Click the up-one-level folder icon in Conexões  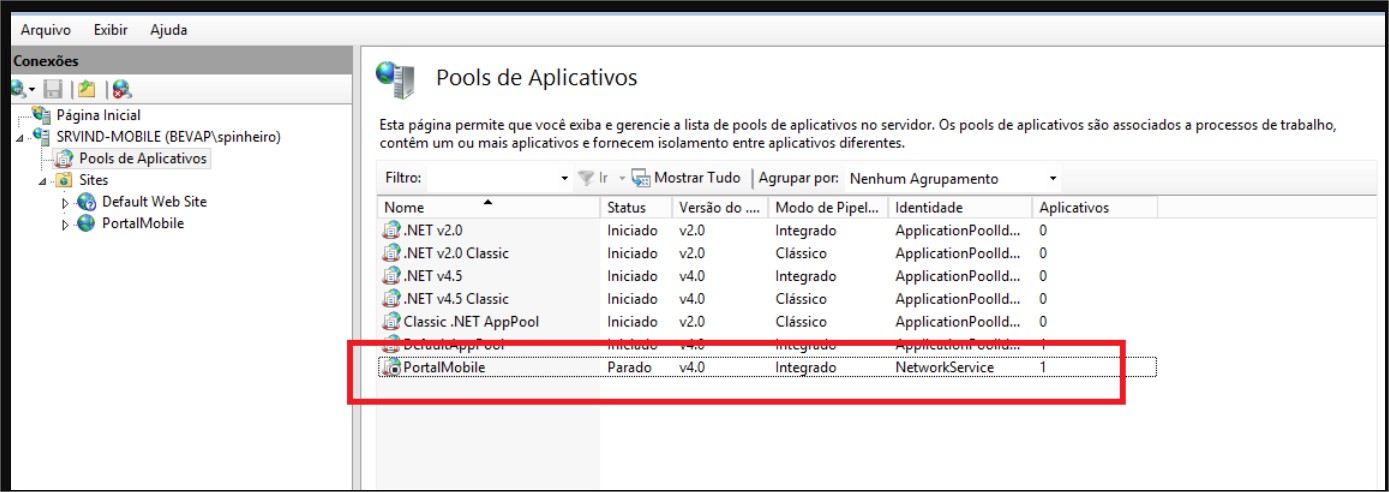pyautogui.click(x=87, y=89)
